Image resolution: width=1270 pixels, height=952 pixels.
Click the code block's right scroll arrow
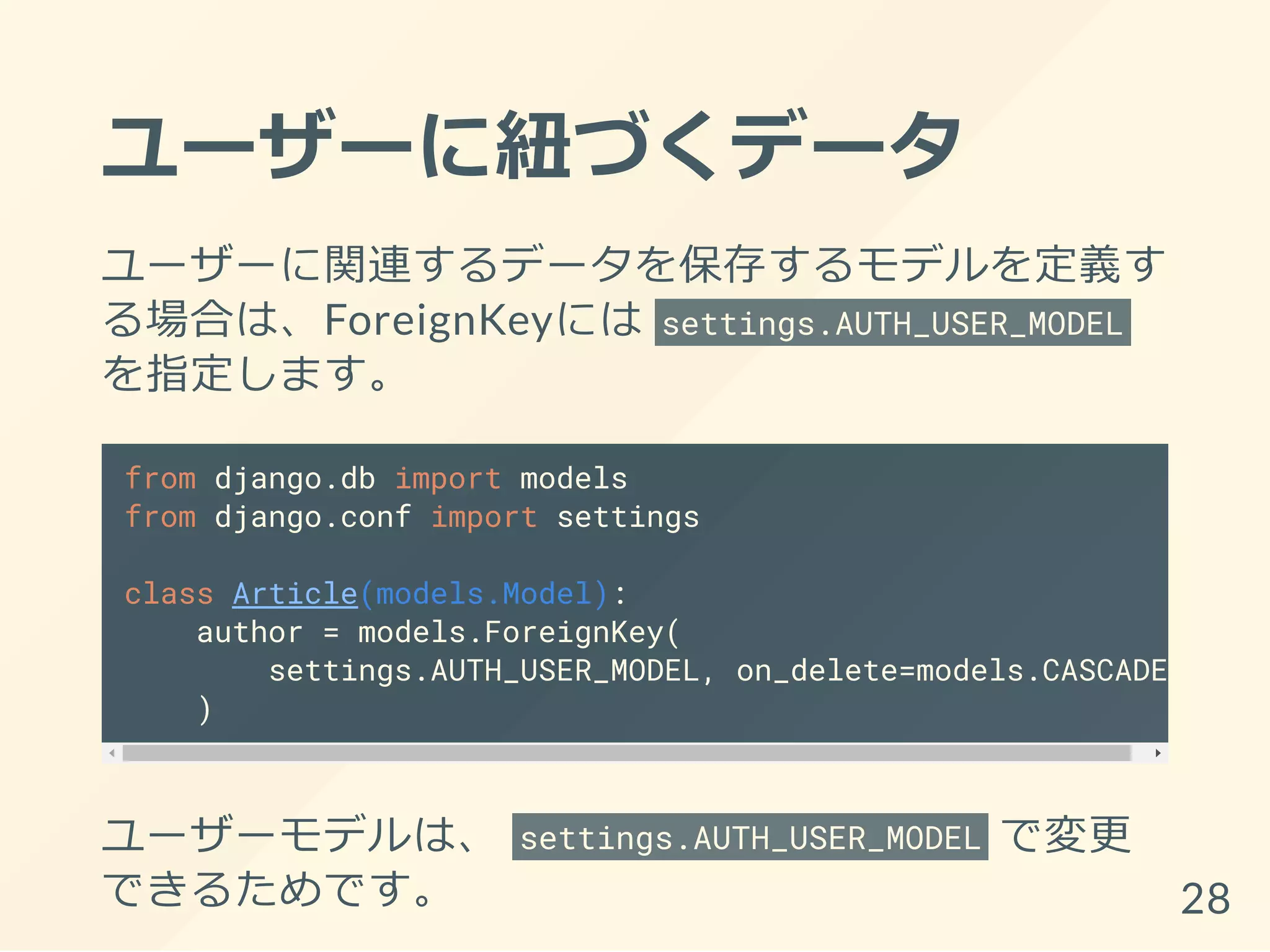pos(1158,753)
